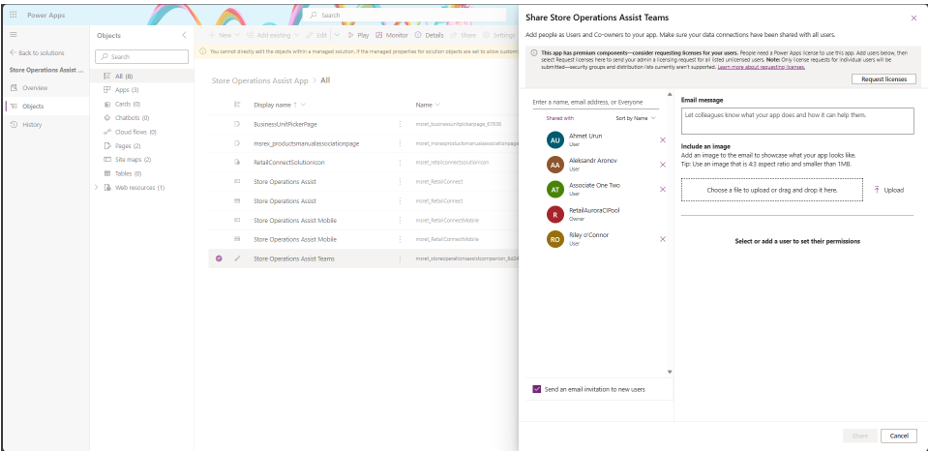
Task: Open the Power Apps app launcher waffle
Action: tap(13, 15)
